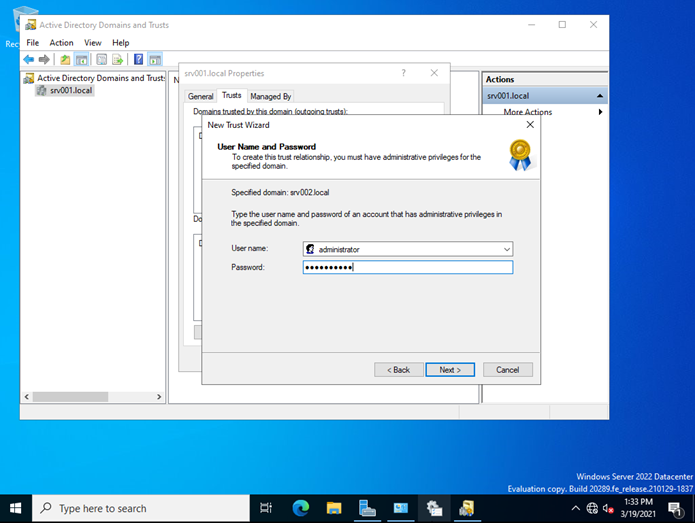This screenshot has height=523, width=695.
Task: Click Next in New Trust Wizard
Action: click(x=450, y=370)
